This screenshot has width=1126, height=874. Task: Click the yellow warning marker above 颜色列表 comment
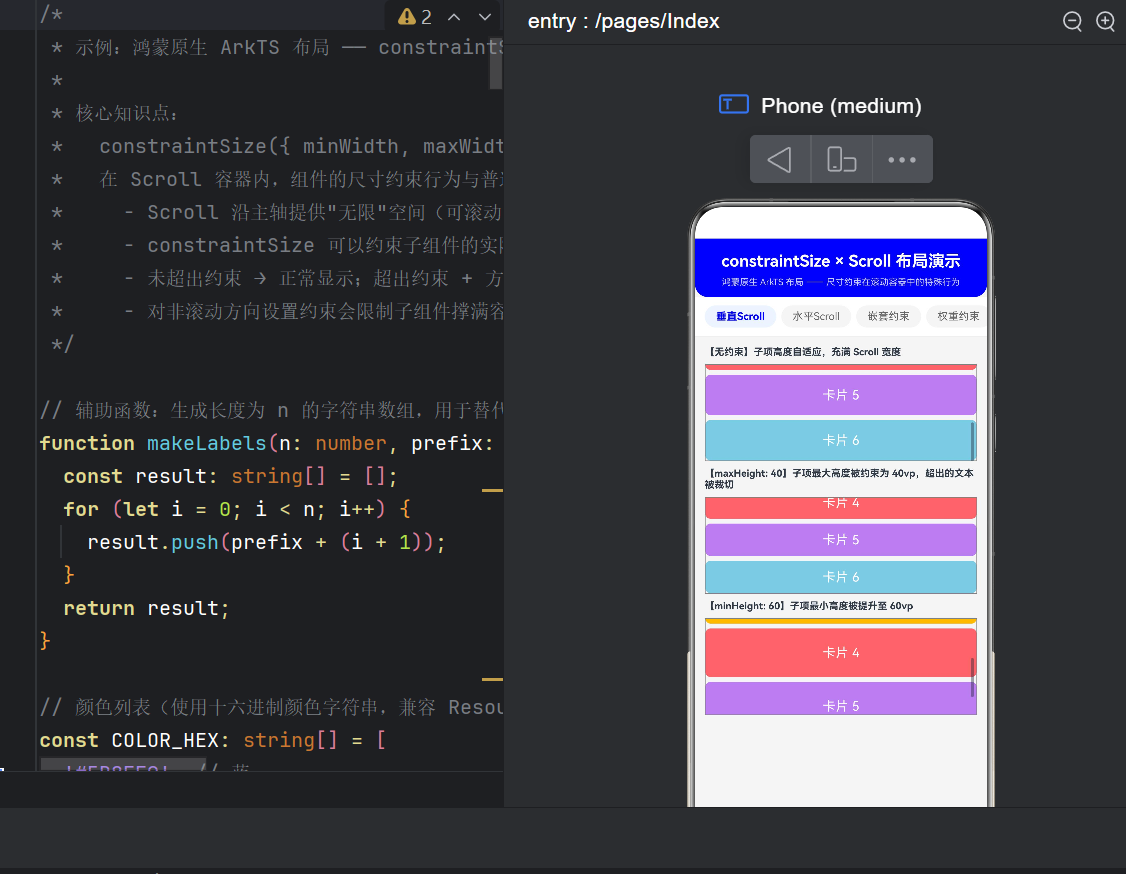click(x=492, y=679)
